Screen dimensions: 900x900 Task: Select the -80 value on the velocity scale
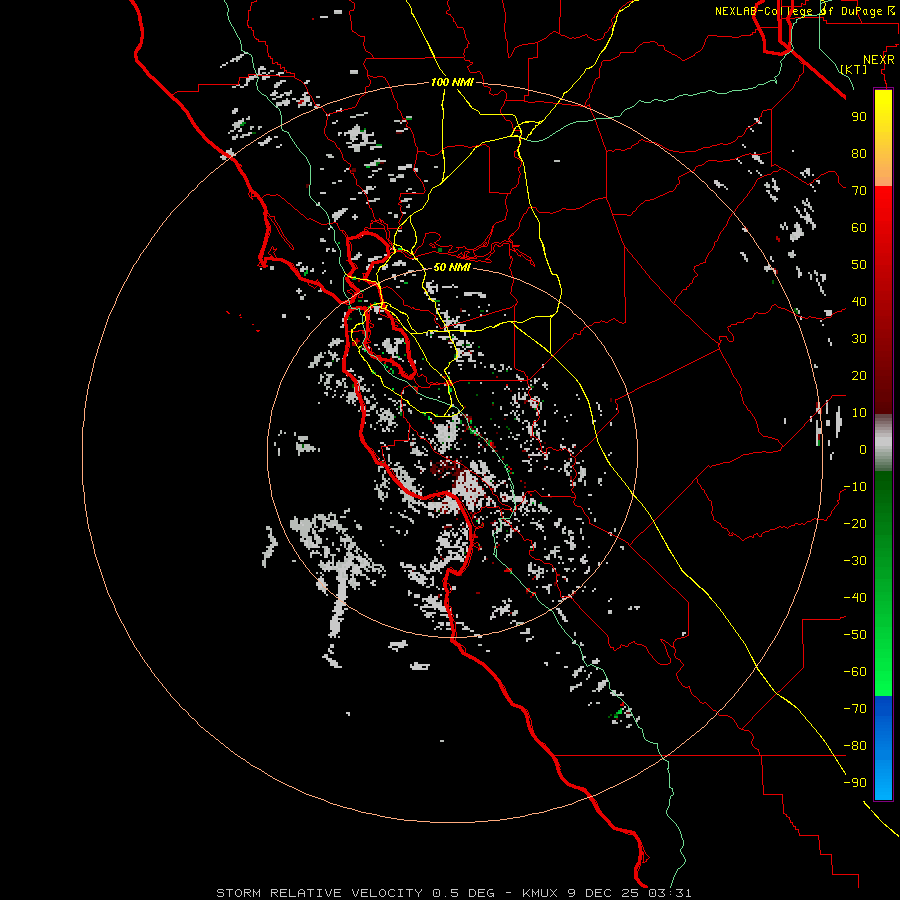[x=855, y=746]
